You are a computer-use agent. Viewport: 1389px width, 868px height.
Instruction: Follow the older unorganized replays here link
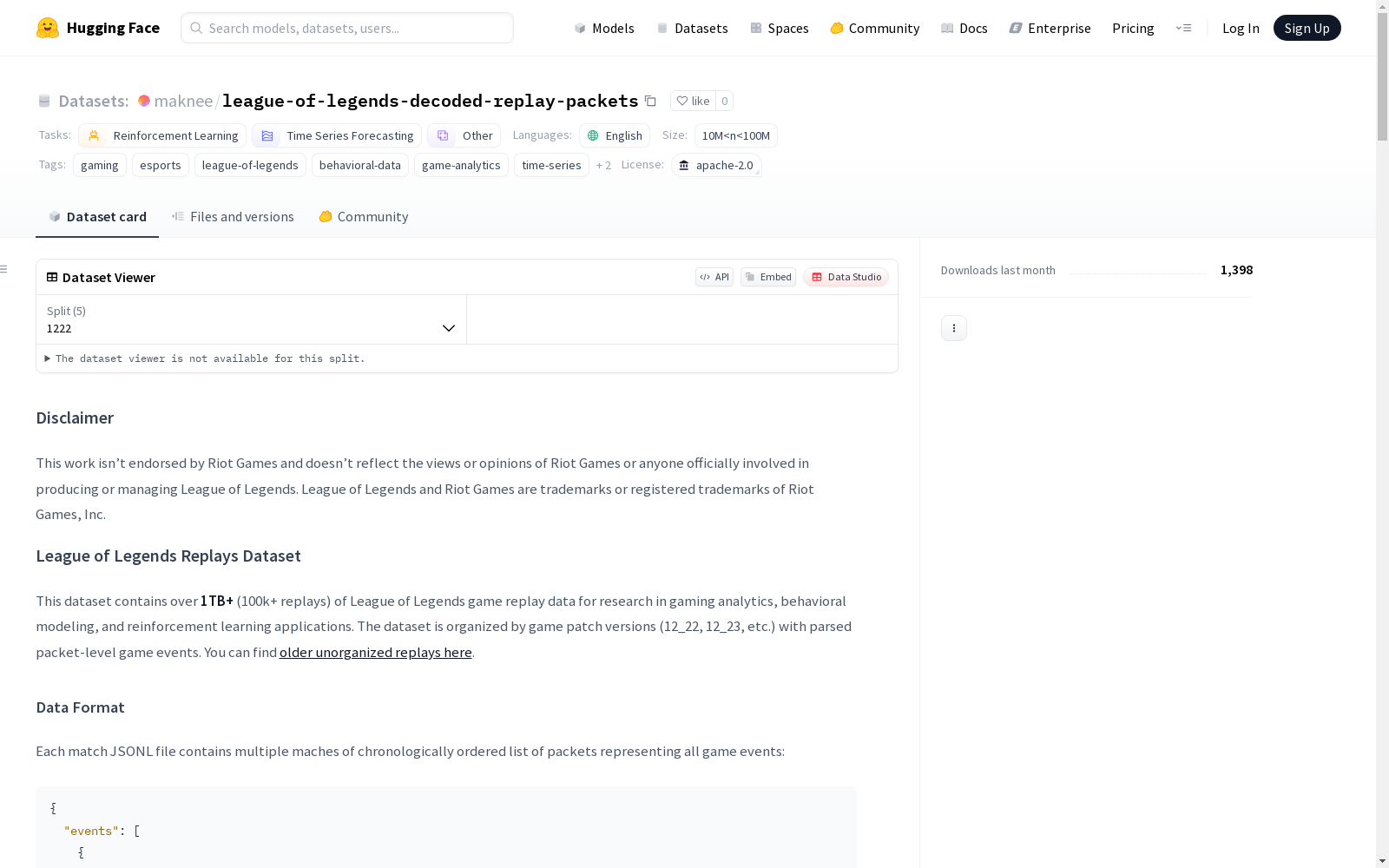(376, 652)
